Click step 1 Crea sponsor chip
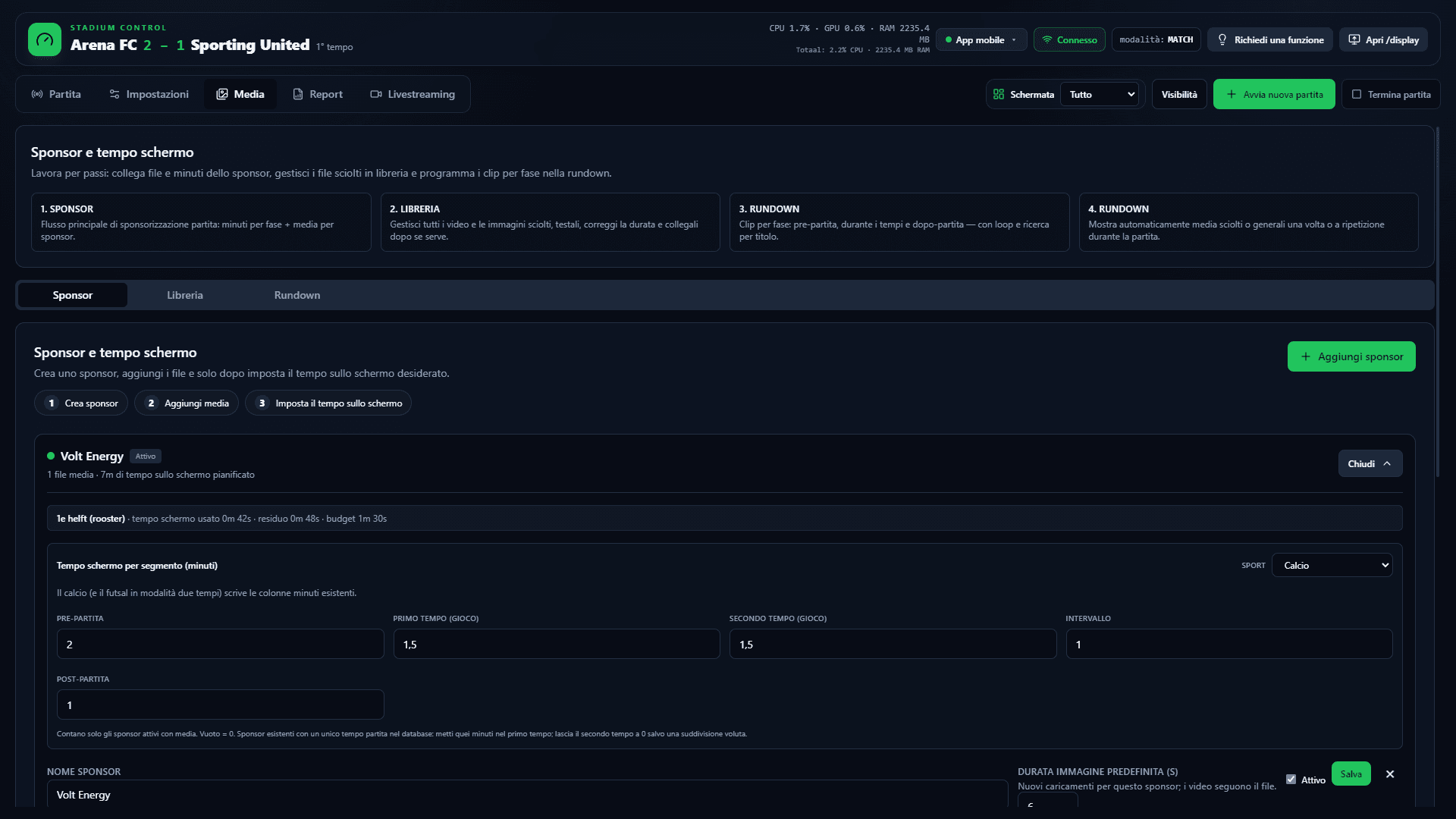Viewport: 1456px width, 819px height. click(x=81, y=403)
